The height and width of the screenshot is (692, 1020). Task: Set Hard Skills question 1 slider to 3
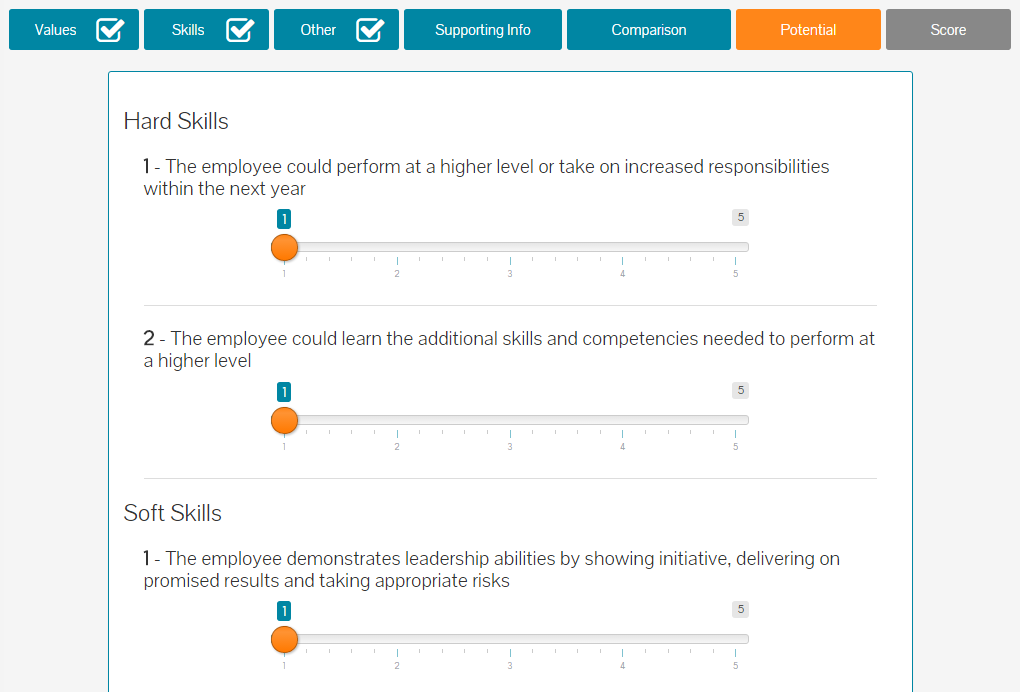point(510,247)
